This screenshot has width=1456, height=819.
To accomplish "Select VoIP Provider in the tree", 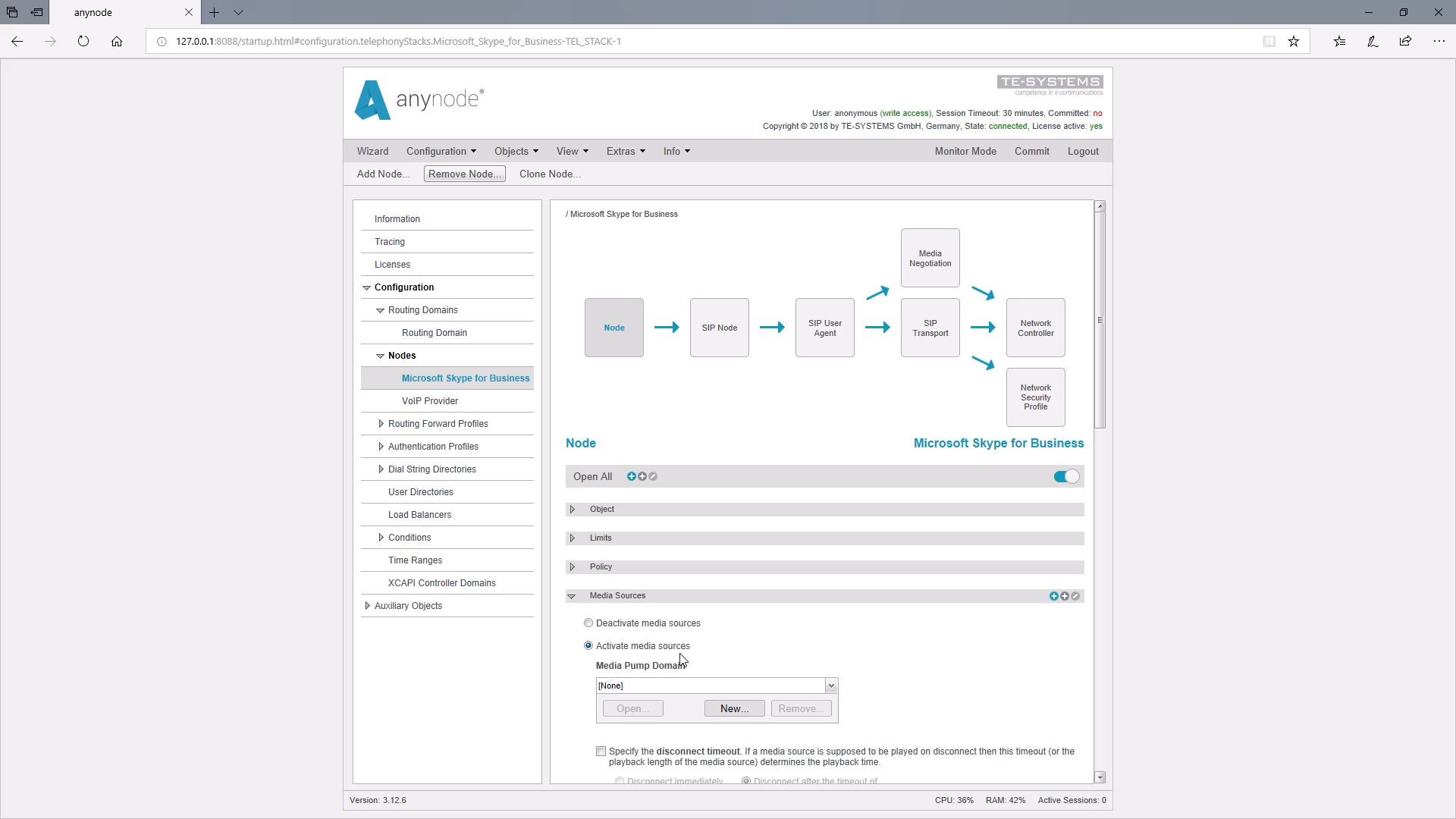I will 430,401.
